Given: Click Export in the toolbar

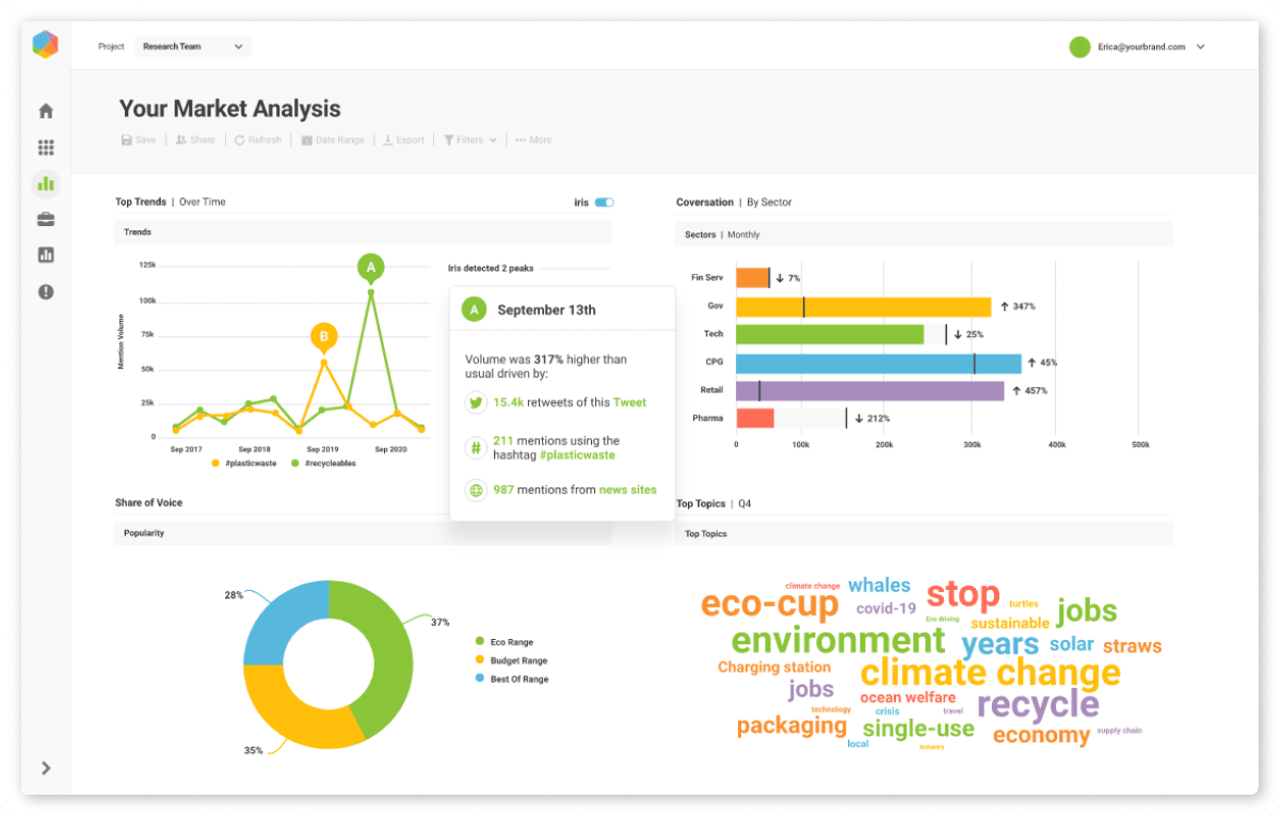Looking at the screenshot, I should point(404,140).
